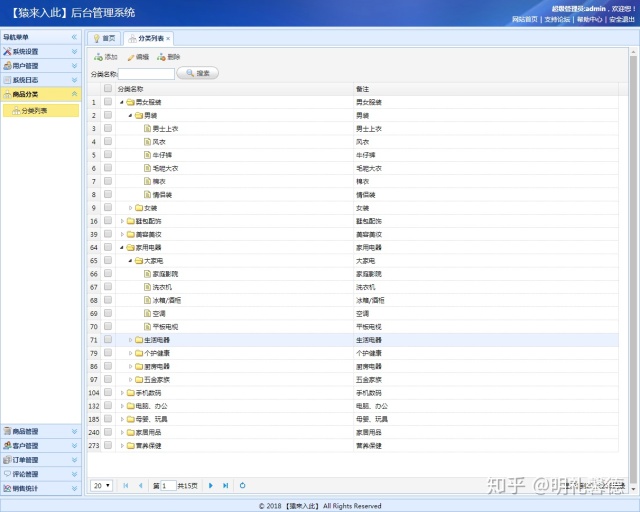The image size is (640, 512).
Task: Click the folder icon of 家居用品
Action: (x=131, y=432)
